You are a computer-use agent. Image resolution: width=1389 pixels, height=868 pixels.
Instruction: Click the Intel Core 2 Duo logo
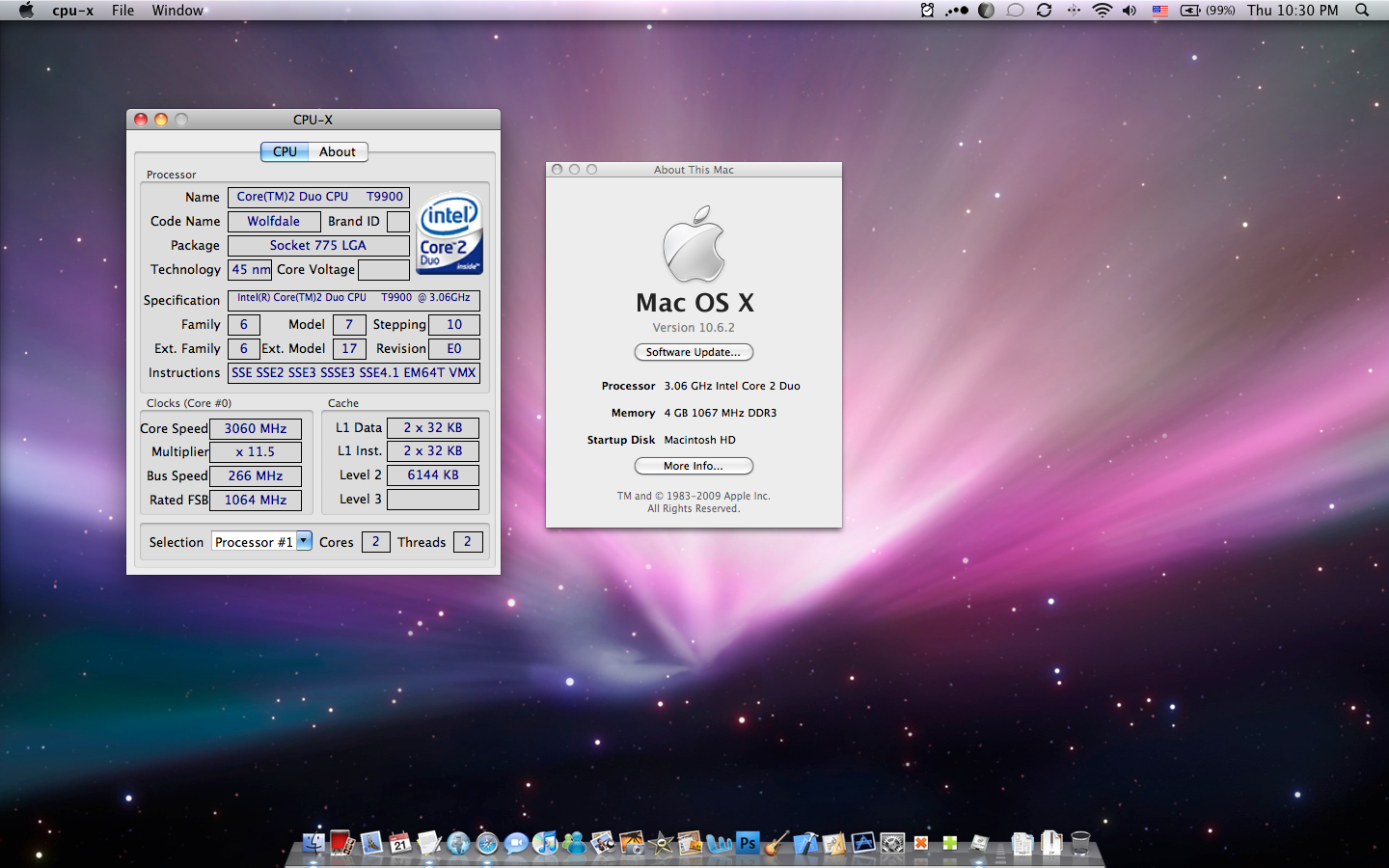click(x=449, y=234)
